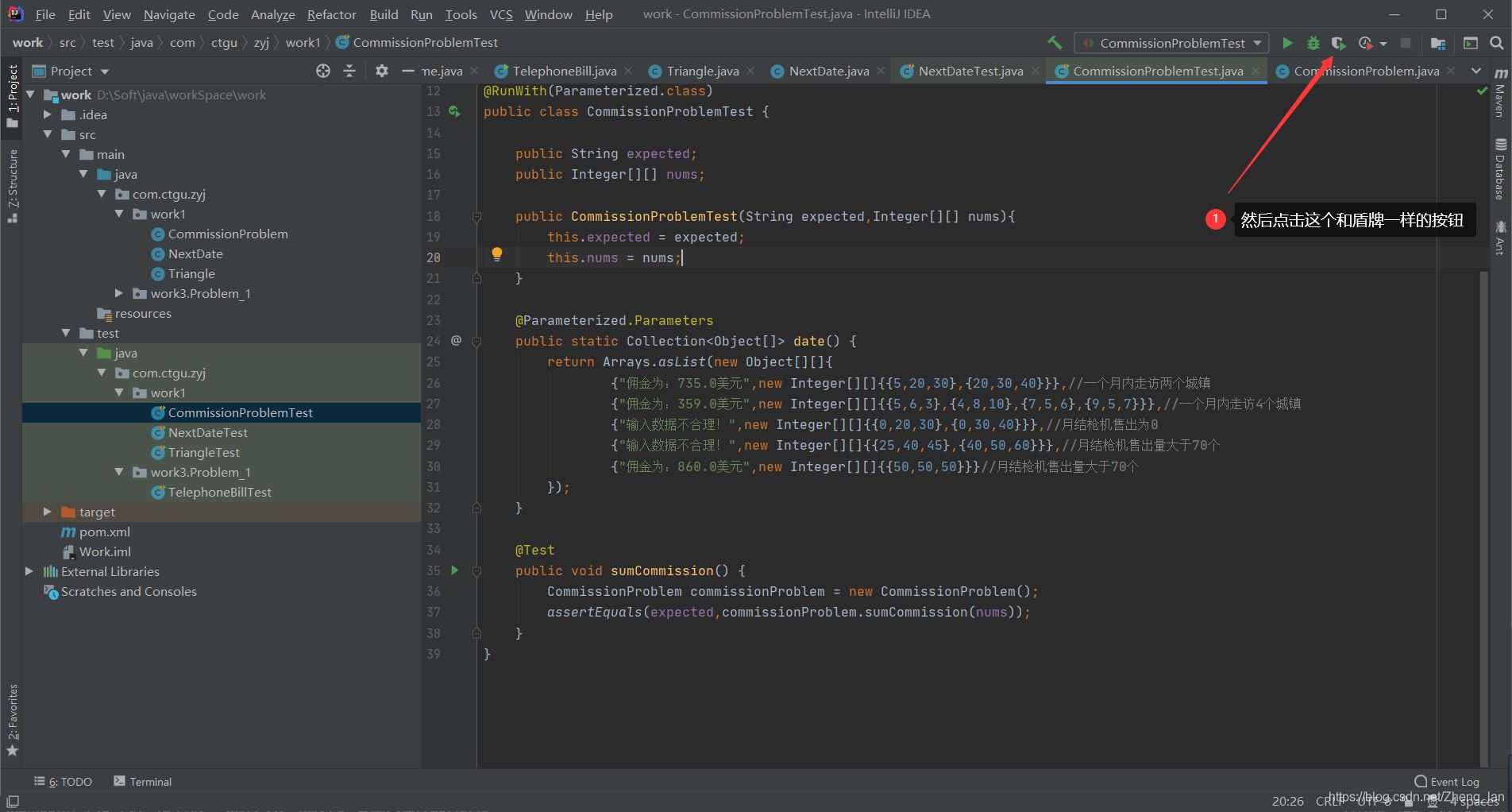
Task: Click the green Run button
Action: click(x=1287, y=43)
